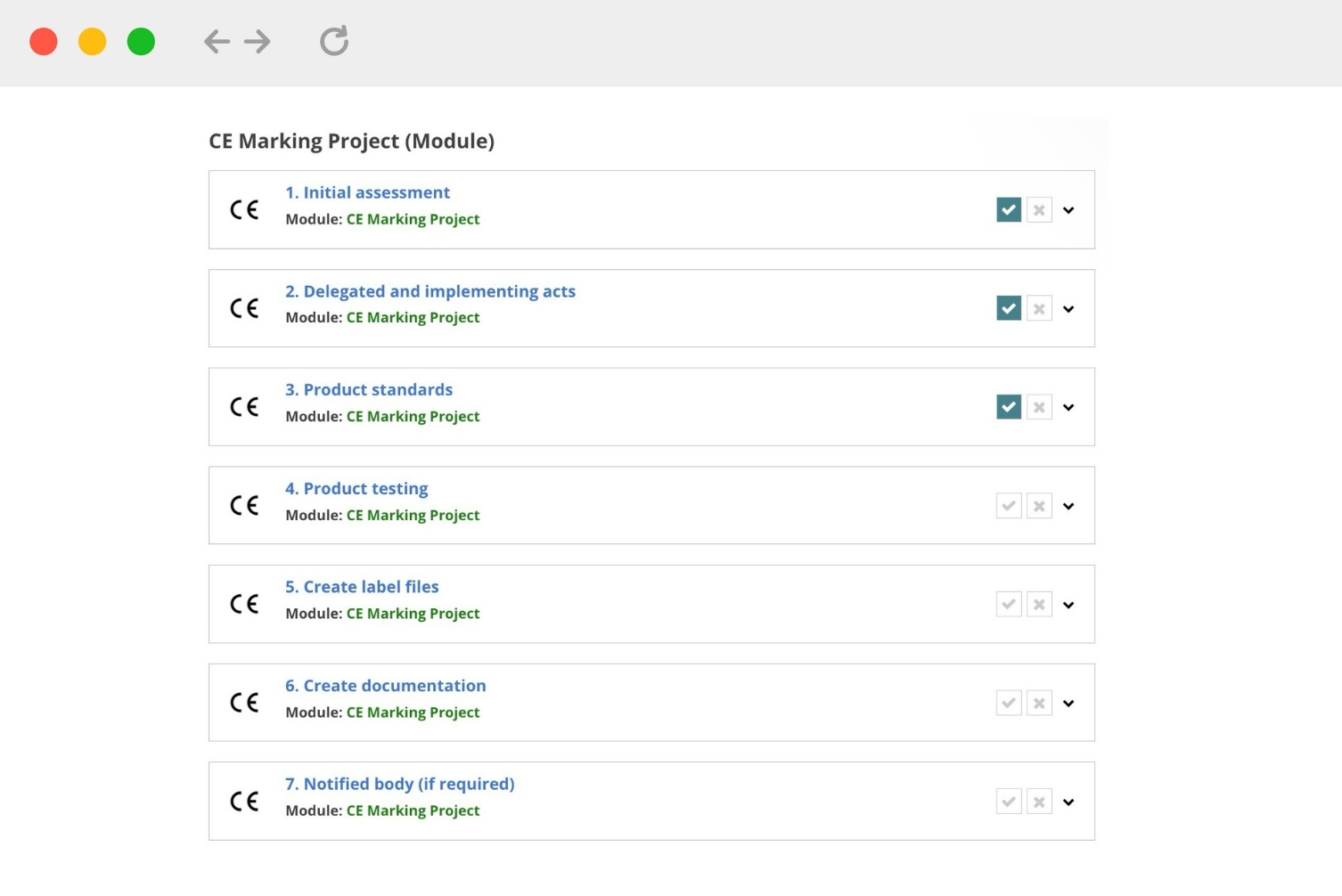Click the CE Marking Project (Module) heading
Viewport: 1342px width, 896px height.
[x=351, y=141]
